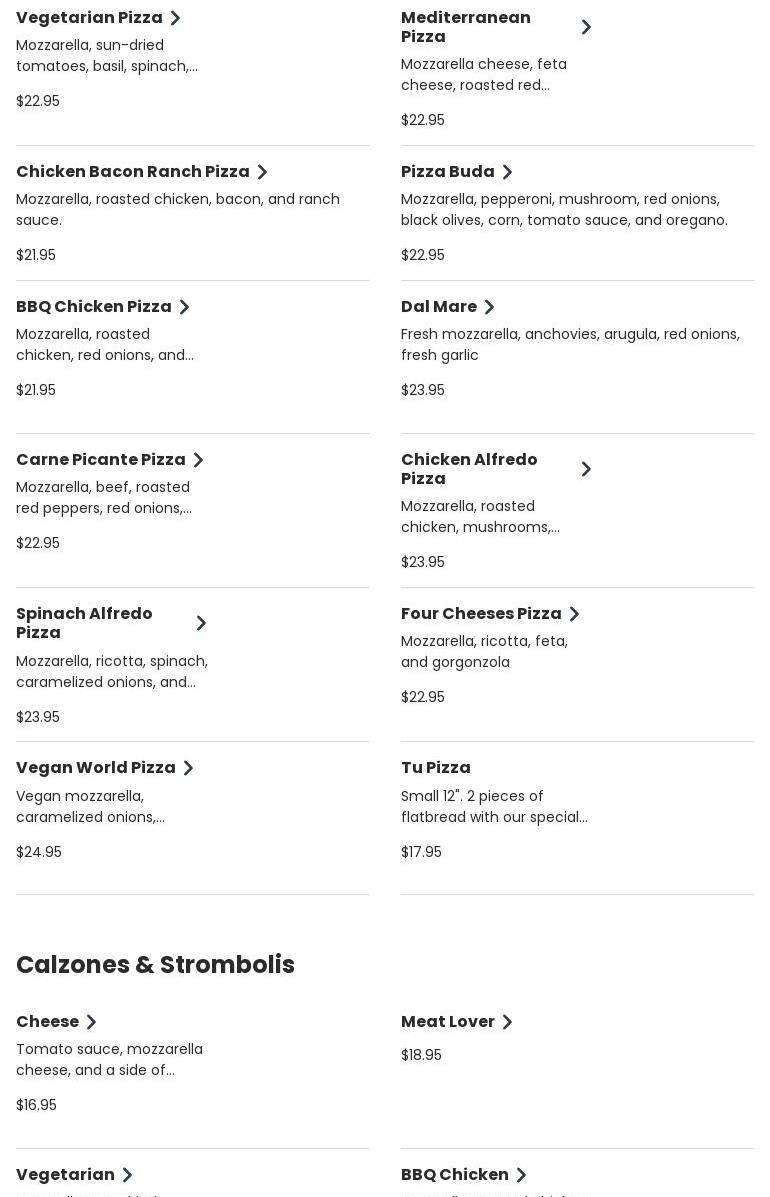Click the chevron next to BBQ Chicken Pizza
The image size is (770, 1197).
click(x=184, y=307)
